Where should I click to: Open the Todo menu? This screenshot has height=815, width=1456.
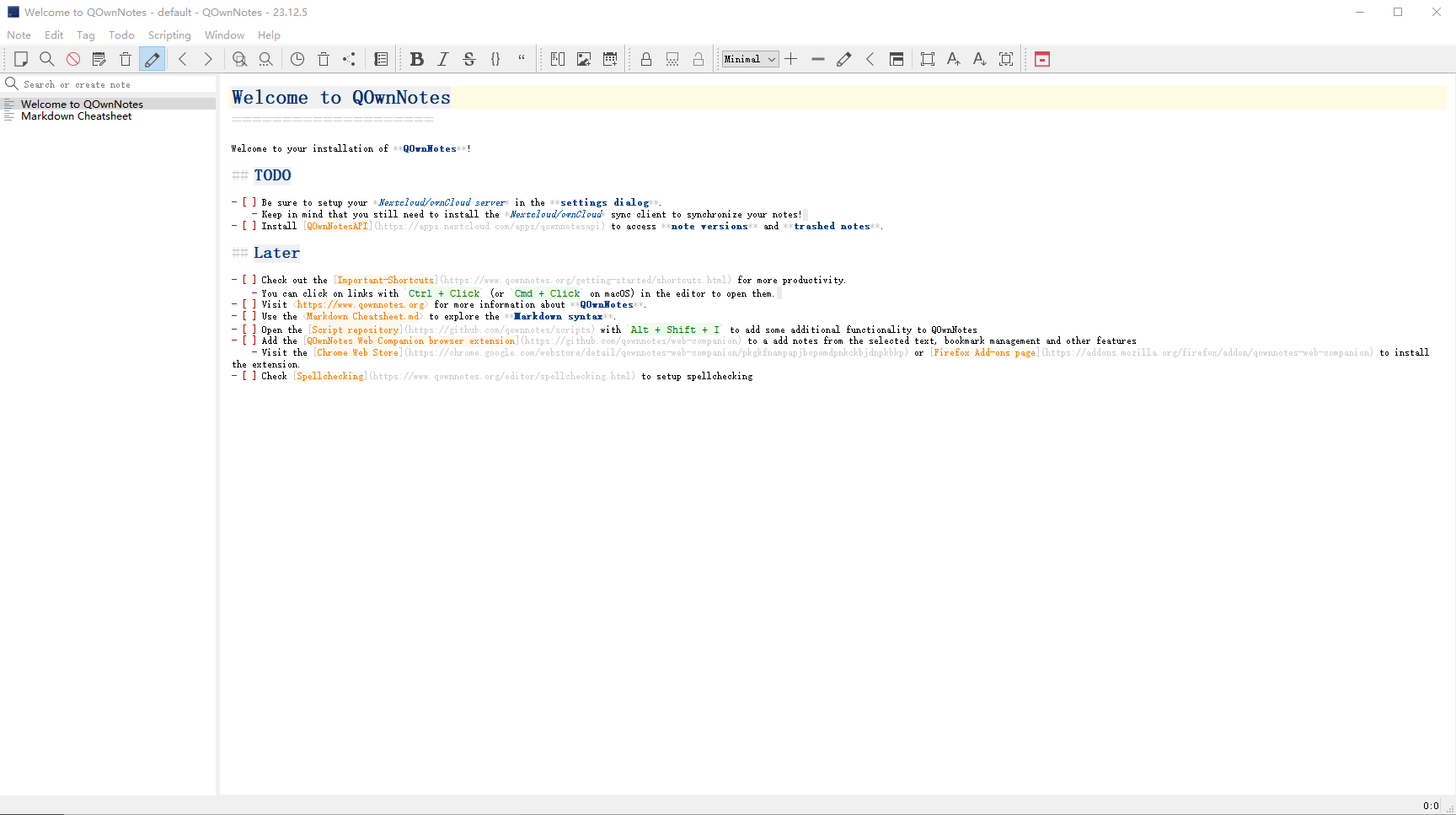pos(121,35)
